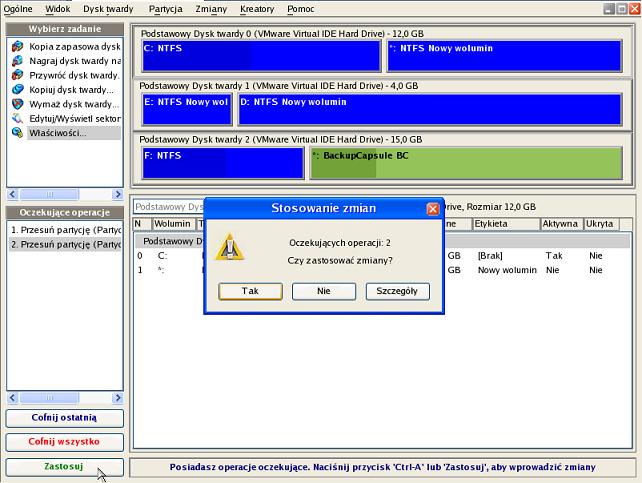This screenshot has height=483, width=642.
Task: Select the F: NTFS partition block
Action: click(223, 163)
